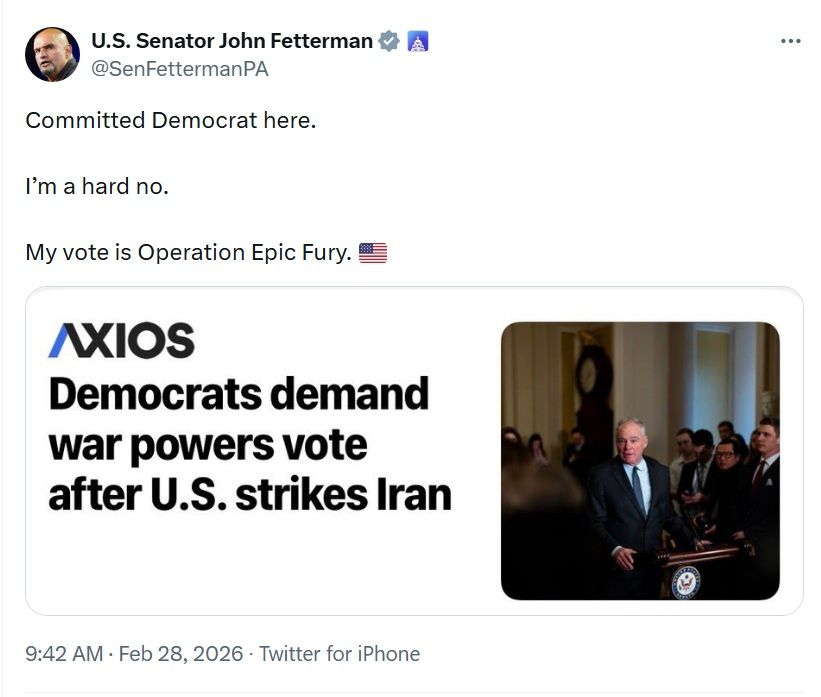
Task: Select the "I'm a hard no." line
Action: tap(97, 186)
